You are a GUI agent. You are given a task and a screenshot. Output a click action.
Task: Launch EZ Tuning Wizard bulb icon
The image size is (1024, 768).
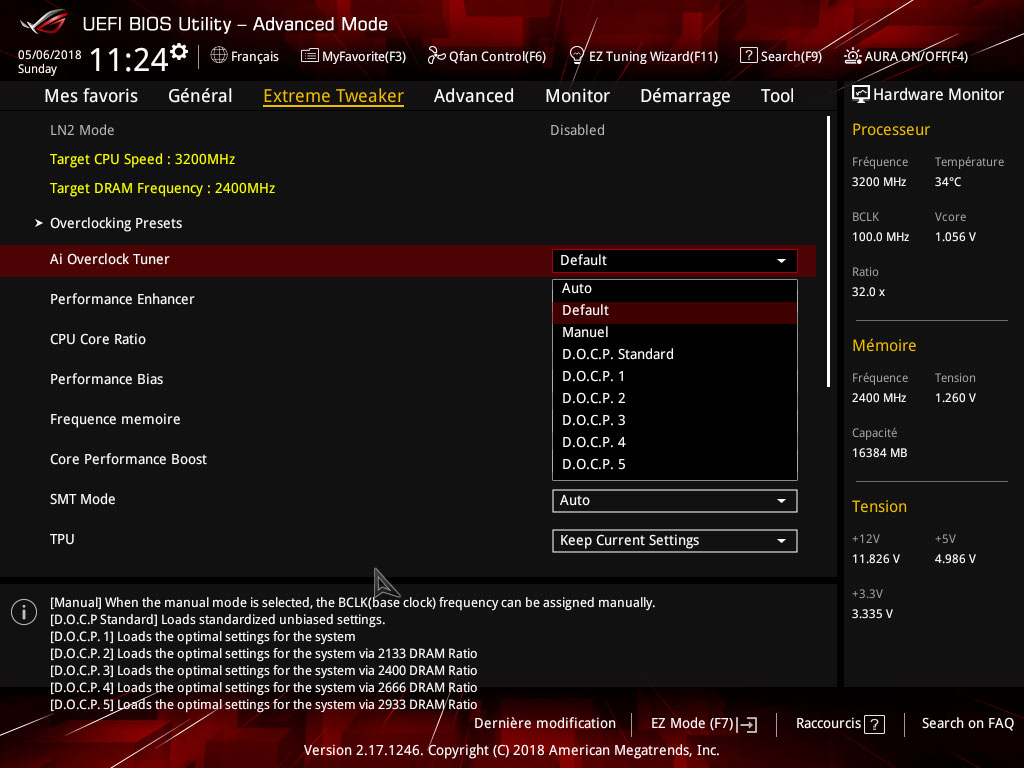(x=577, y=56)
